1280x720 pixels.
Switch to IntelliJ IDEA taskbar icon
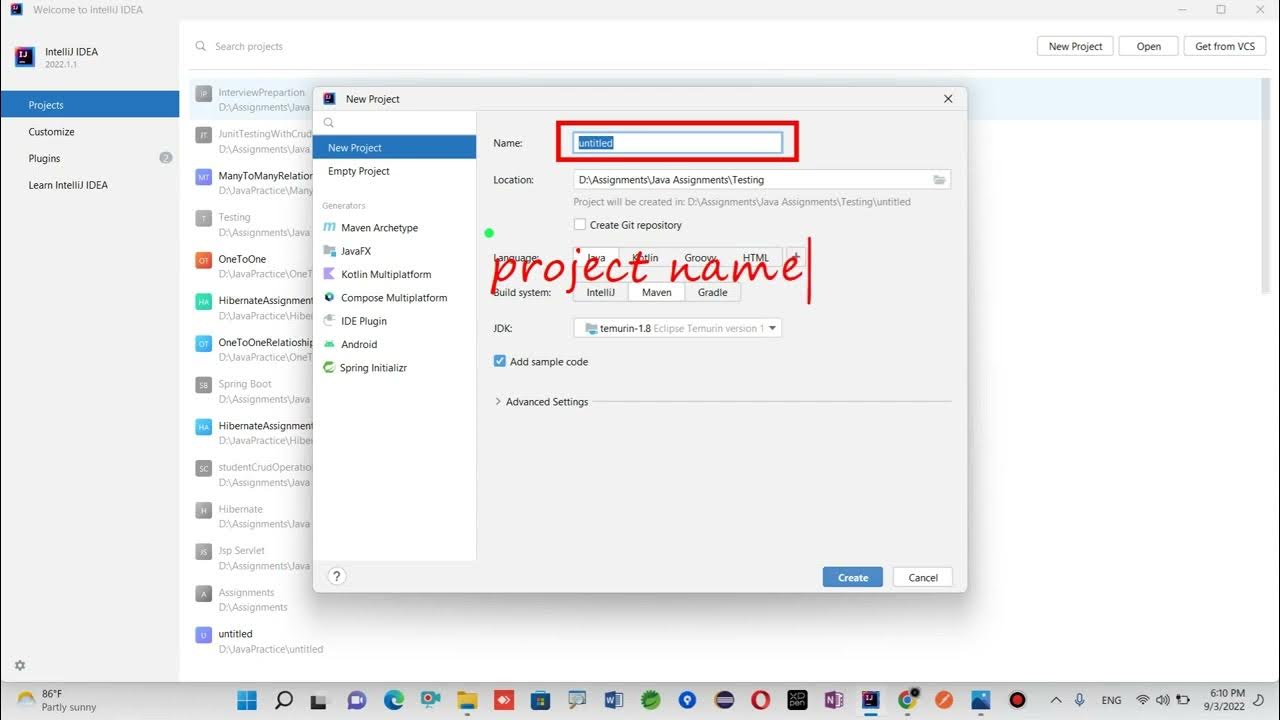click(870, 700)
